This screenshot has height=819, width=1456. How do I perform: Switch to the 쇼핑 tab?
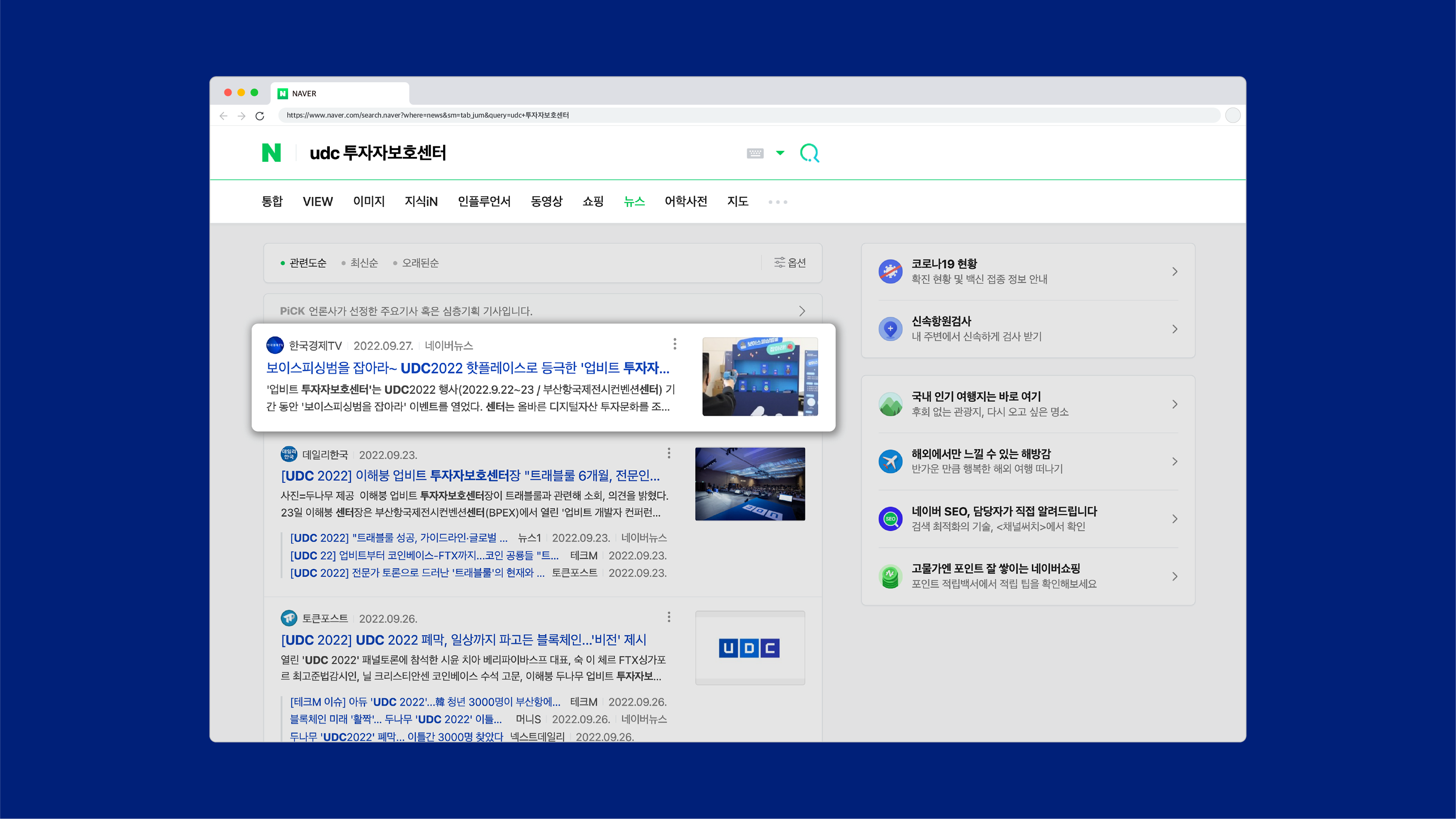coord(593,201)
